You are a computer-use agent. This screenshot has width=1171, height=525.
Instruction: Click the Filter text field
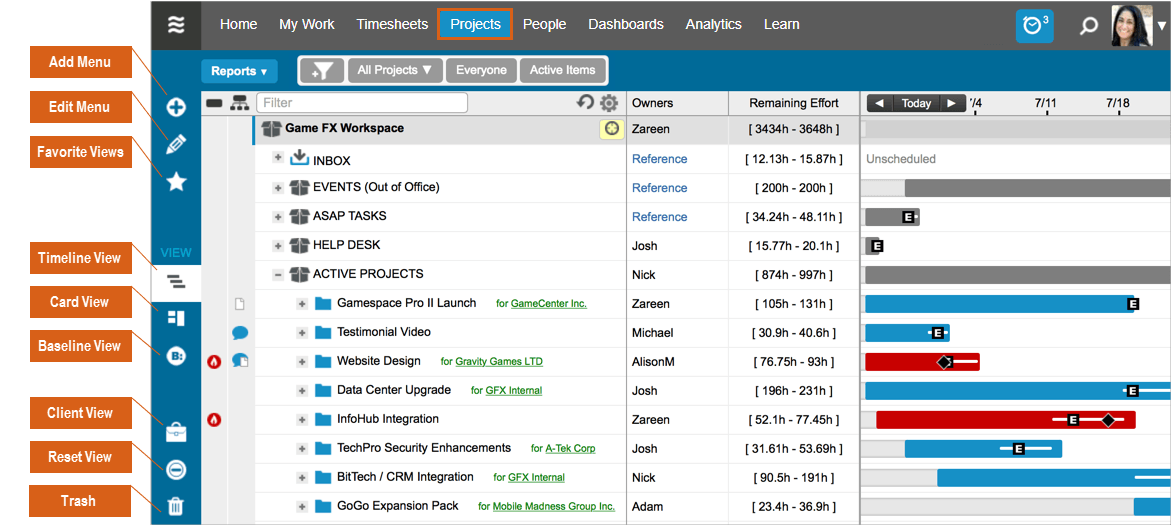pyautogui.click(x=361, y=102)
